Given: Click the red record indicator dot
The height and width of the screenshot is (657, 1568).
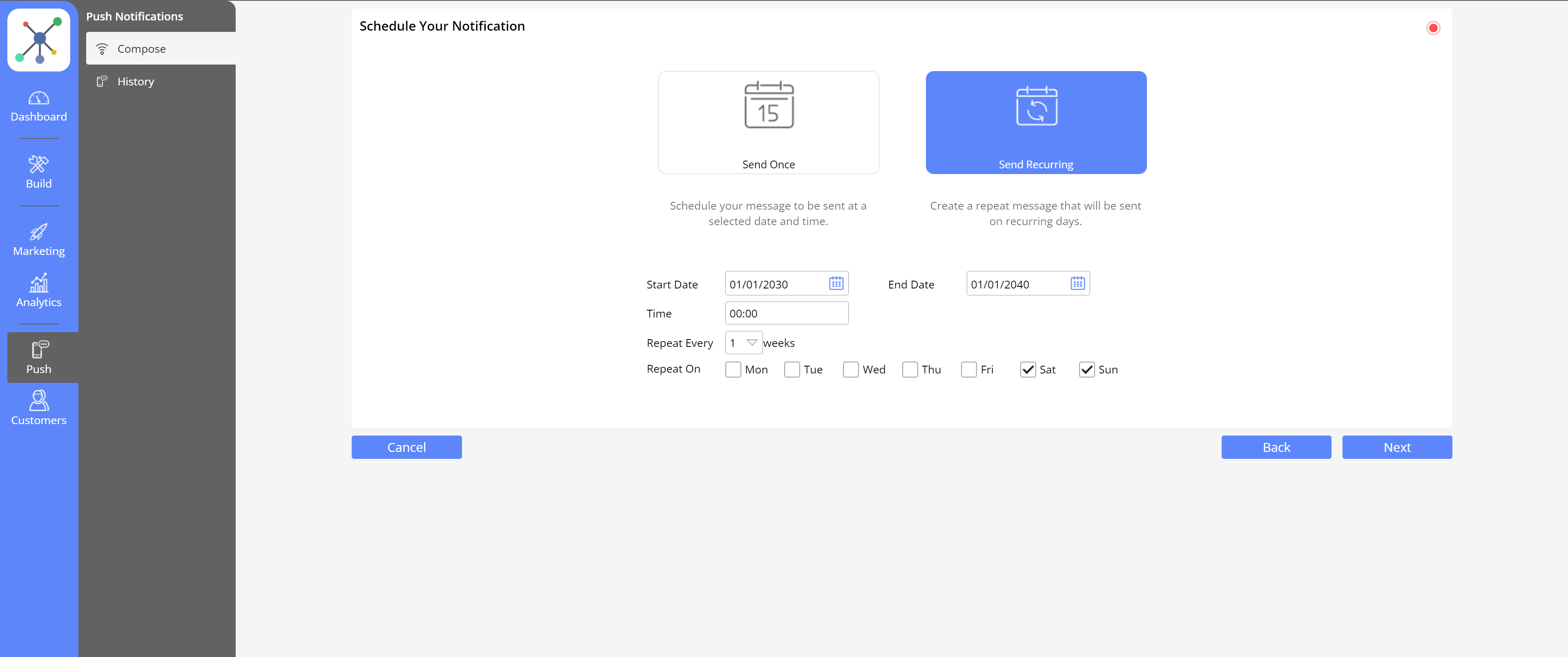Looking at the screenshot, I should [1433, 28].
